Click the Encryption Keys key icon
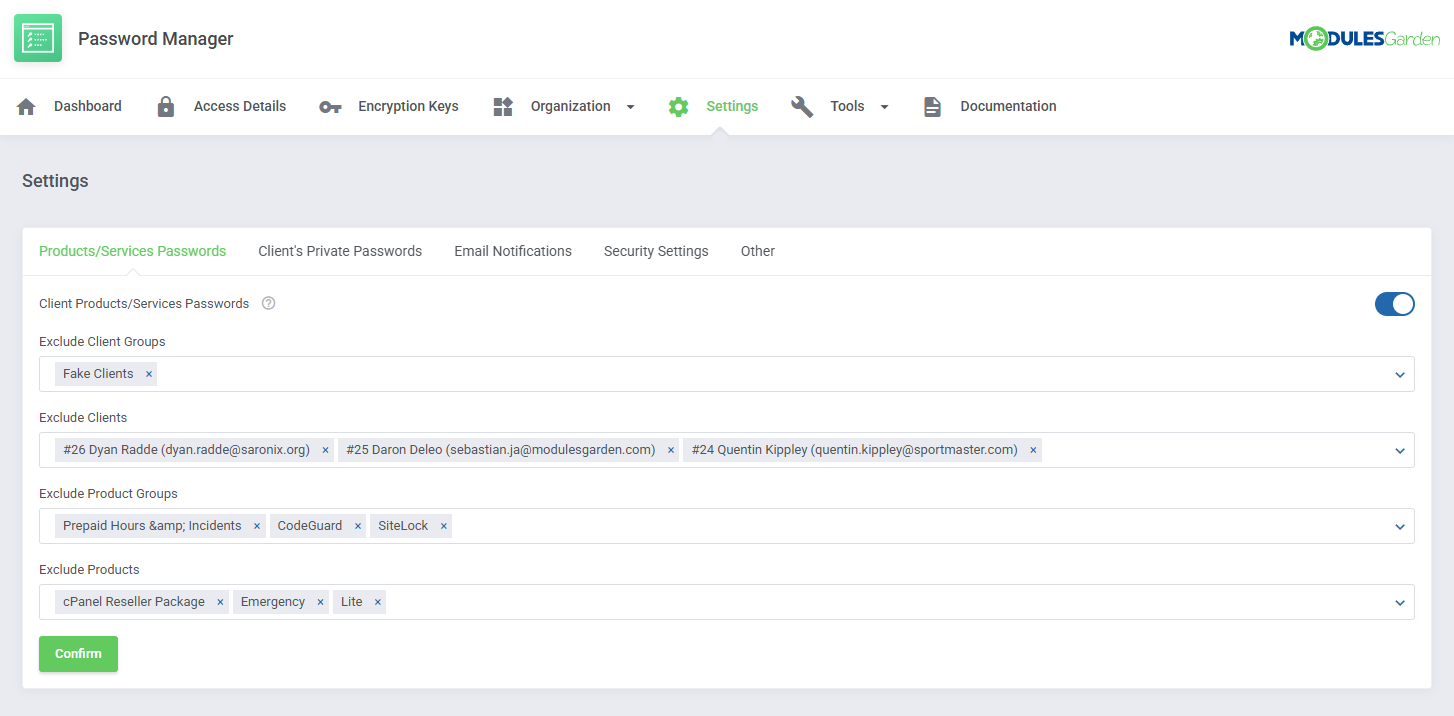 [x=330, y=107]
